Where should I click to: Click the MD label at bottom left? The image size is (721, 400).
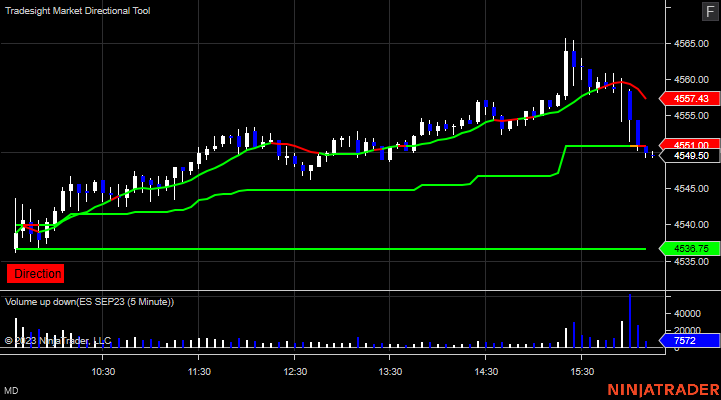11,391
